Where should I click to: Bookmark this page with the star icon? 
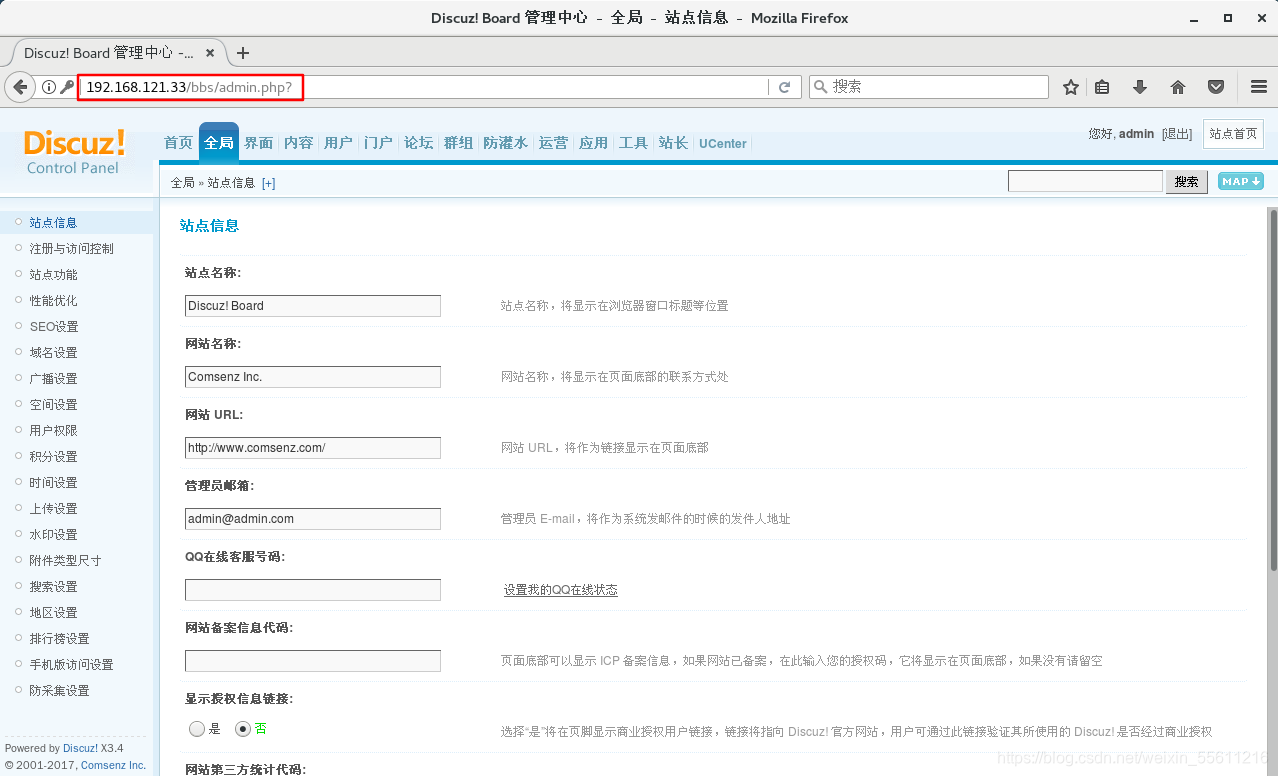coord(1071,87)
